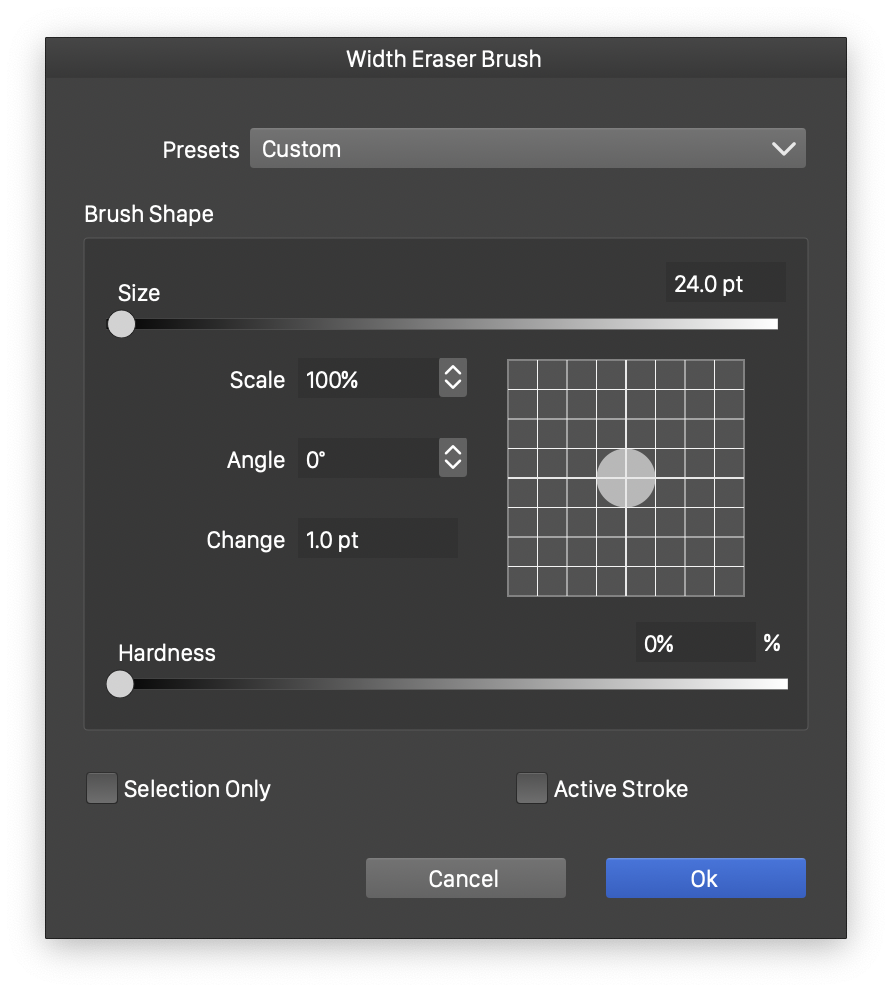Click the top-left cell of brush preview grid
Viewport: 892px width, 992px height.
[523, 375]
